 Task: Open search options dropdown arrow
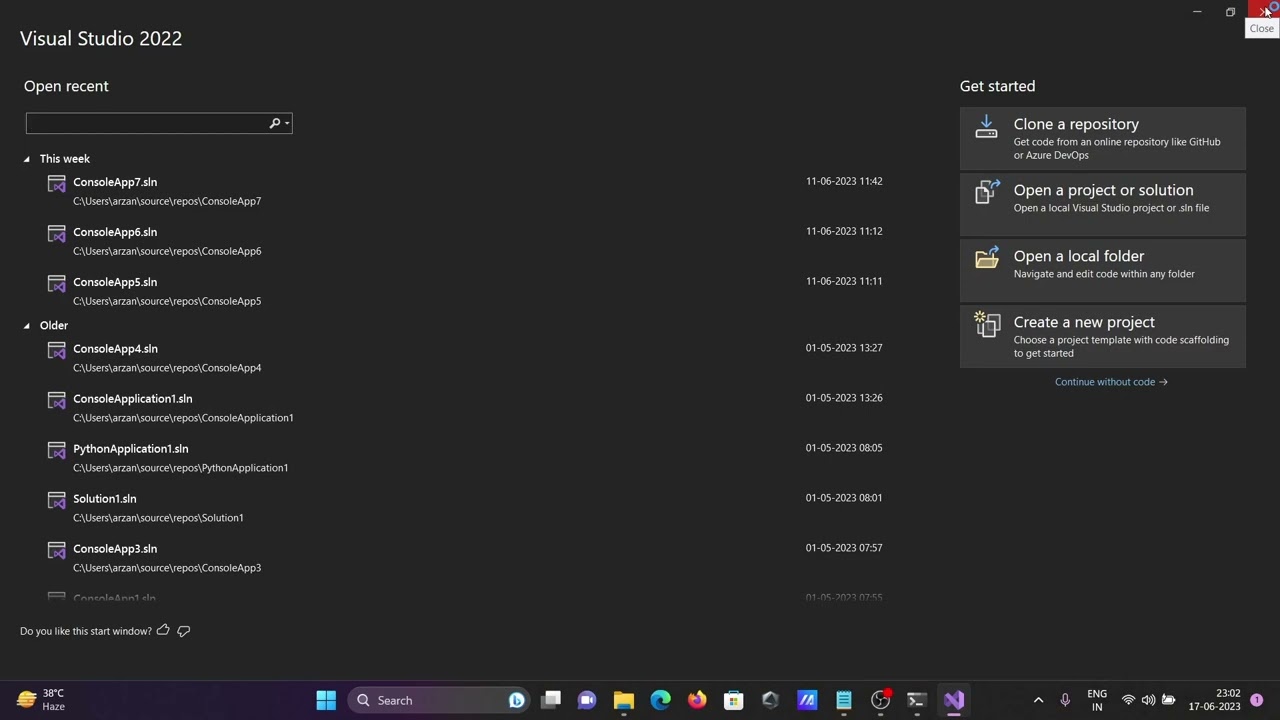pos(287,123)
